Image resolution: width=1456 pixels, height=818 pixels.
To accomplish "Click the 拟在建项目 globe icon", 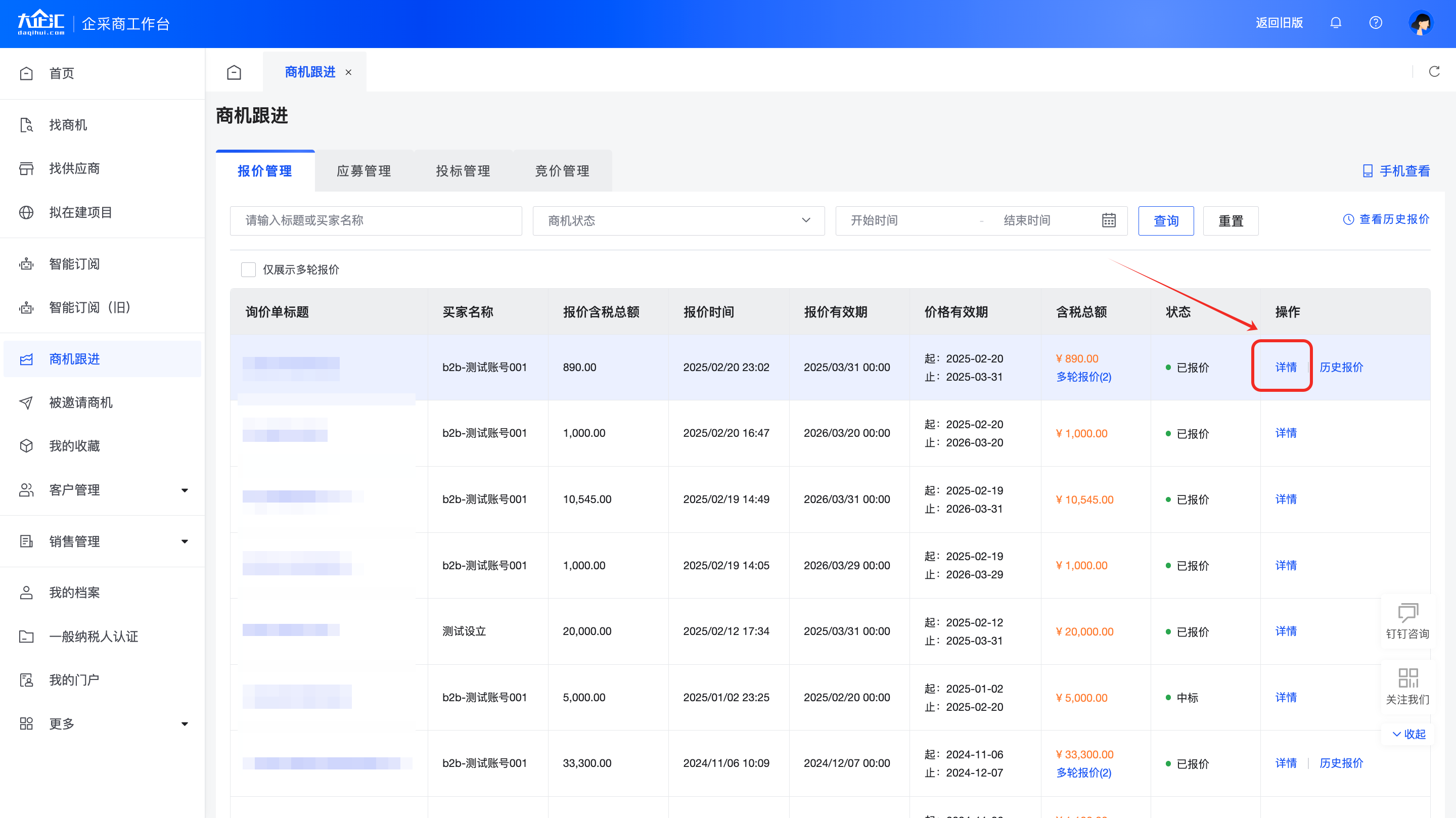I will 26,212.
